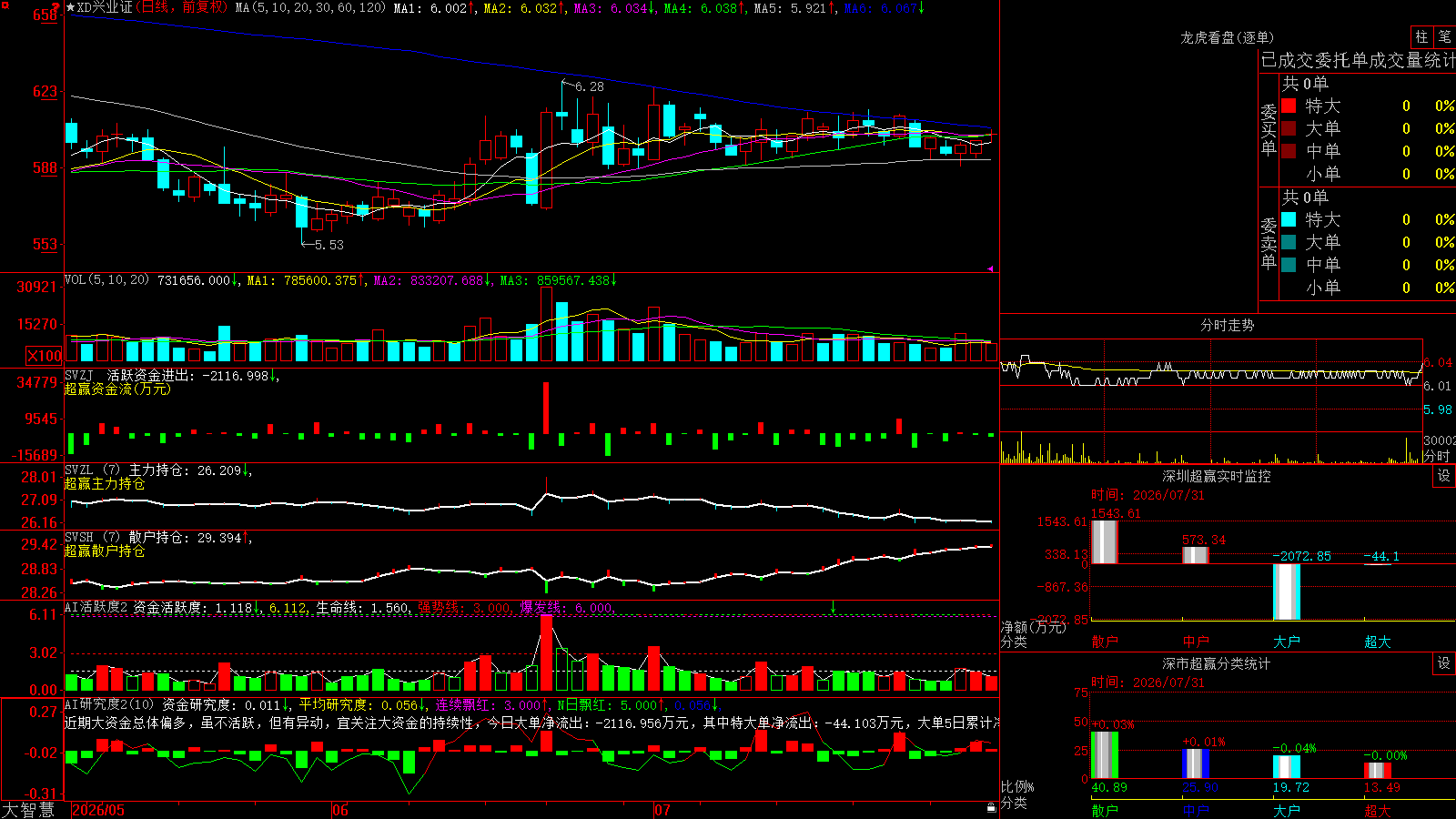Click the green down arrow in AI活跃度 header

pos(833,607)
